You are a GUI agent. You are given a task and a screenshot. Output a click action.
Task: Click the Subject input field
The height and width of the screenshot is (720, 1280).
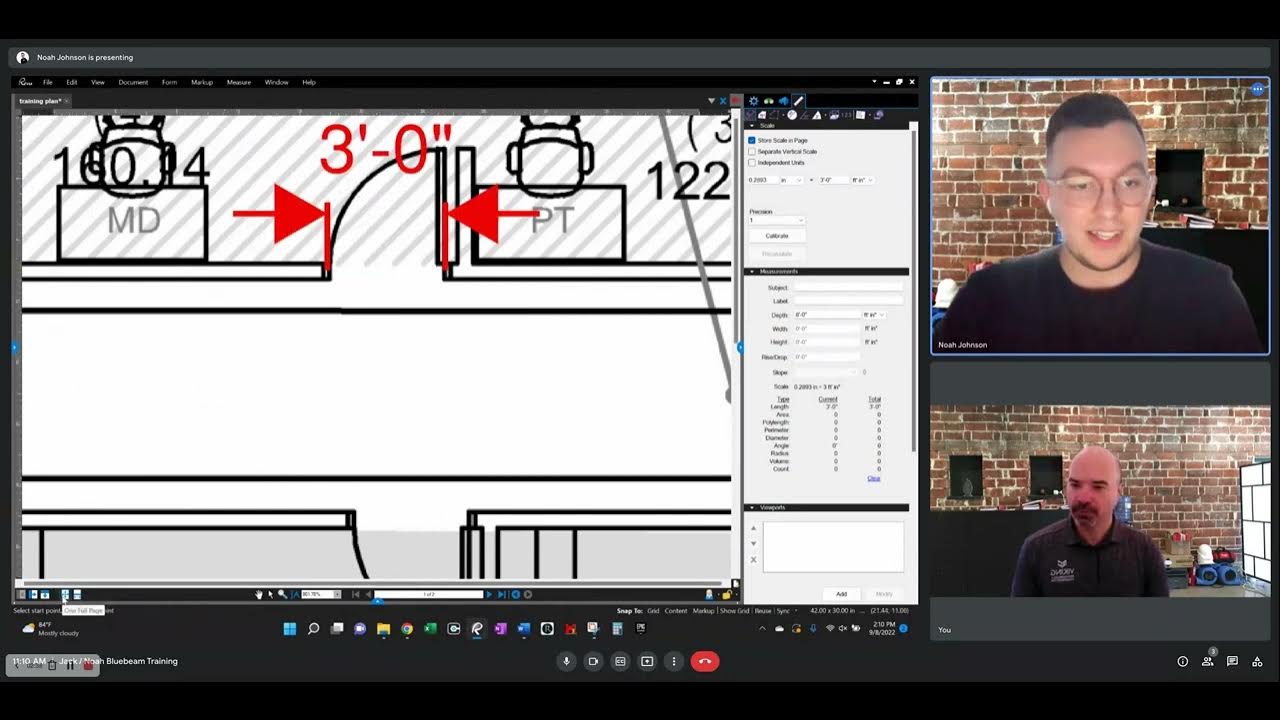pos(848,287)
